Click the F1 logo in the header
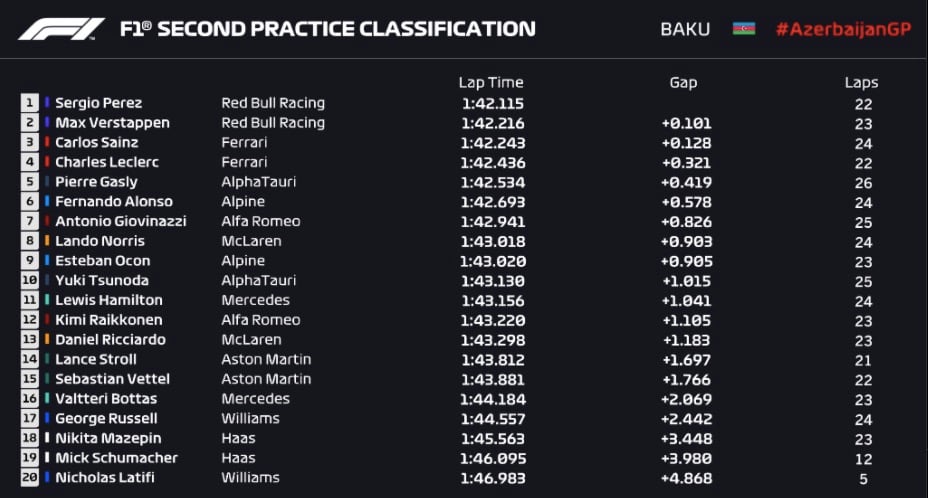The image size is (928, 498). coord(61,29)
